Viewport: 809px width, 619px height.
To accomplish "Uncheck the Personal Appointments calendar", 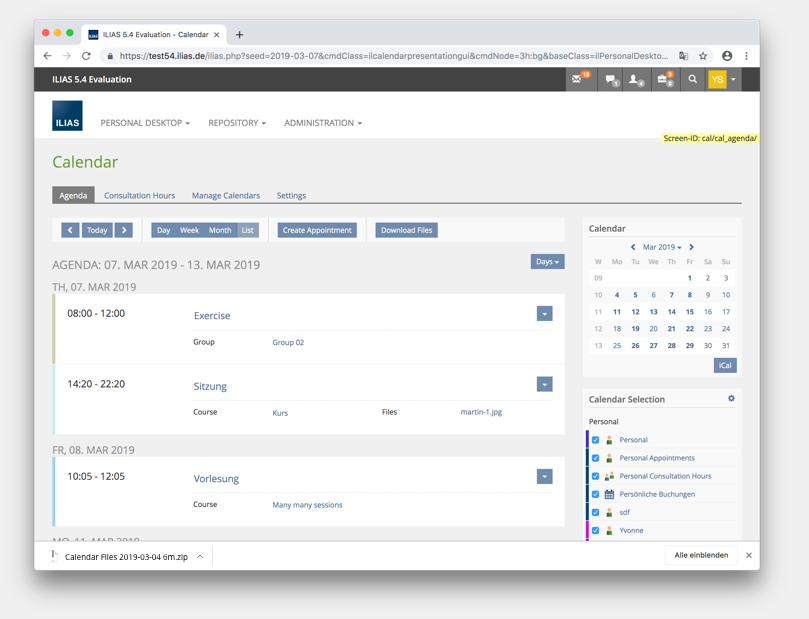I will (596, 458).
